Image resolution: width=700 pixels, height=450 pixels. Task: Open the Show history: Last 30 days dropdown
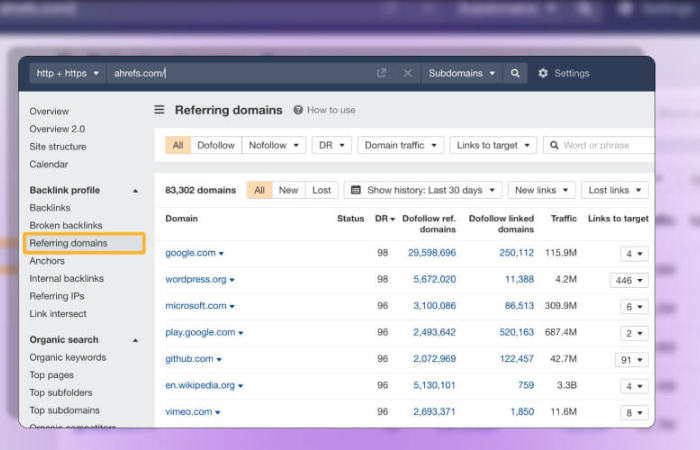[423, 190]
